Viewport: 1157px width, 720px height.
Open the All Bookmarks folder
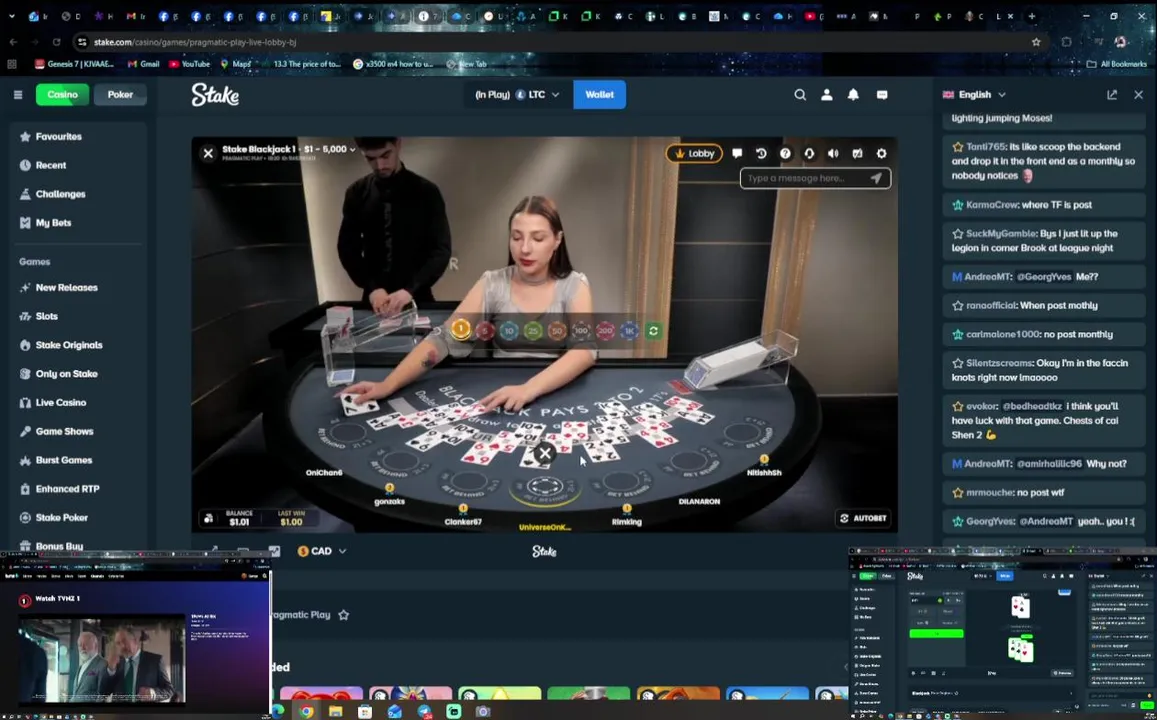tap(1117, 64)
